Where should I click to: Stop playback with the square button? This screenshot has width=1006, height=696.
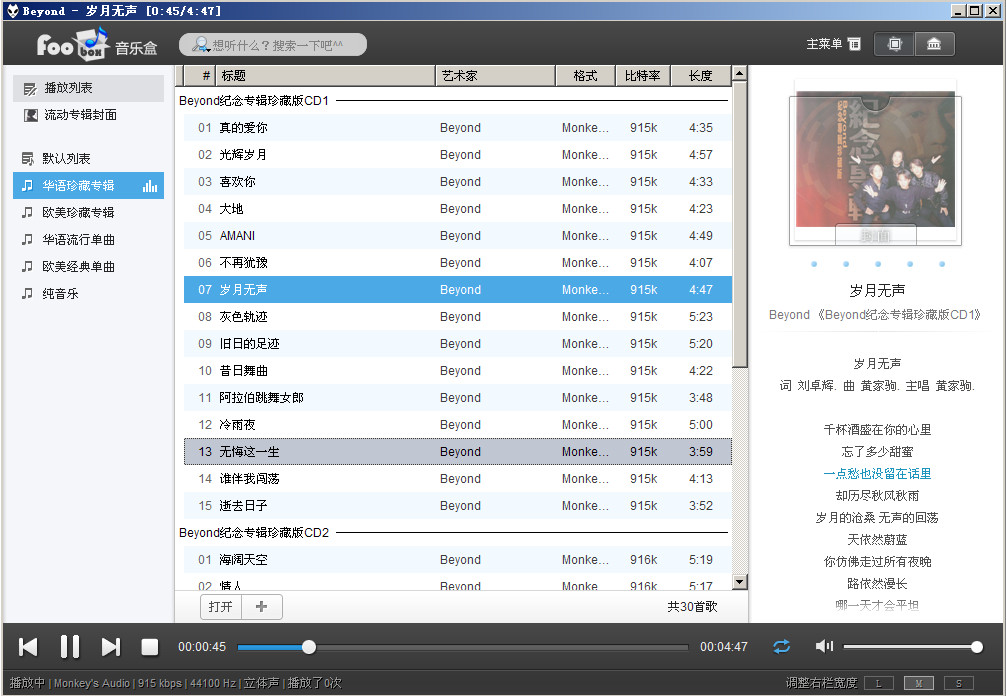tap(149, 647)
